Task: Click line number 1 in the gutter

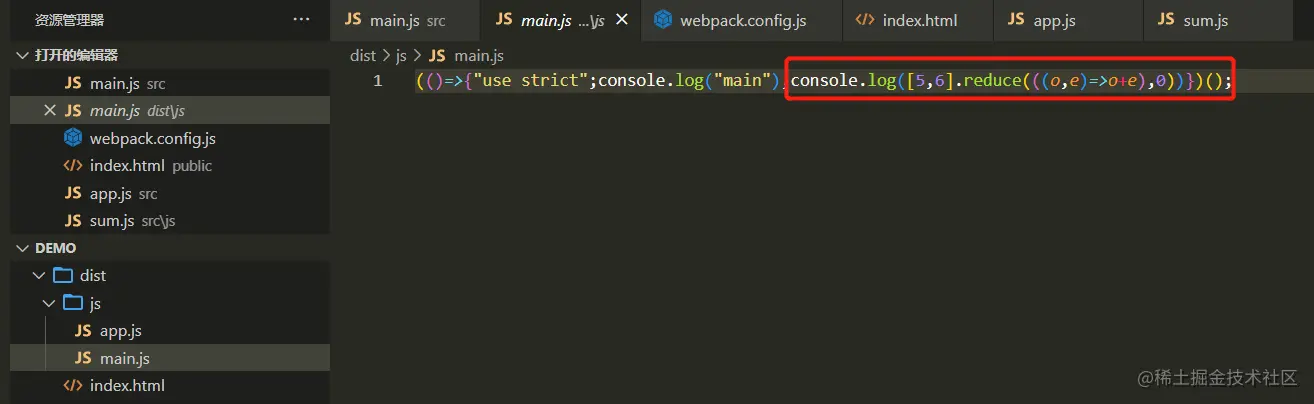Action: tap(377, 81)
